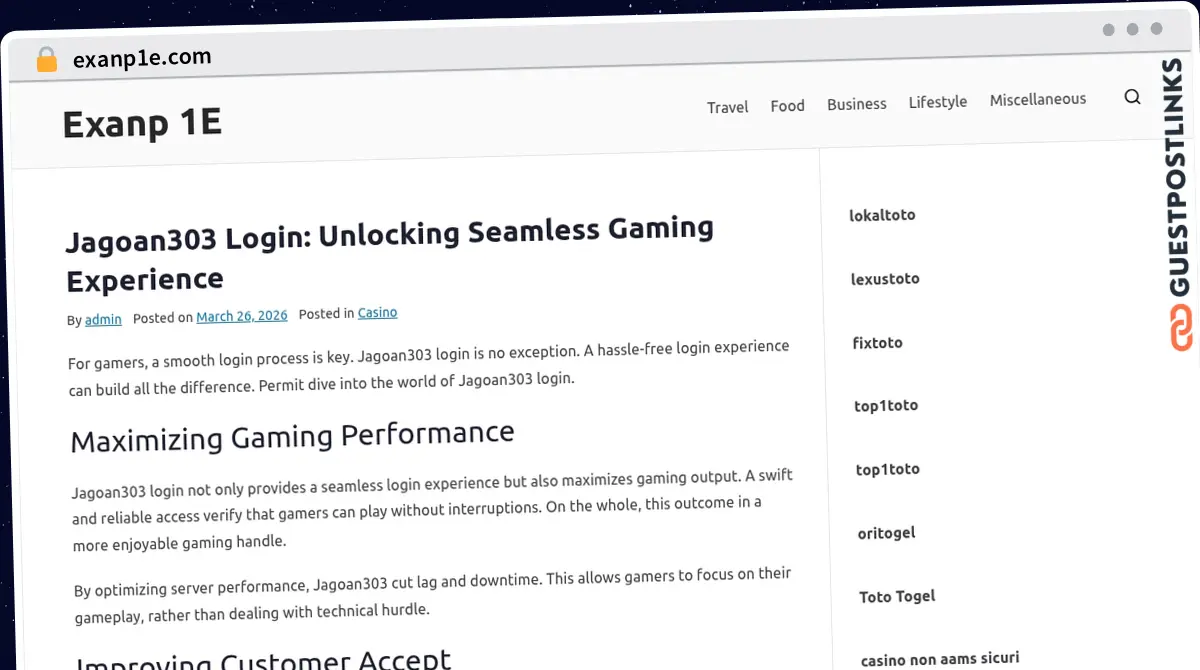
Task: Open the March 26, 2026 date link
Action: tap(242, 316)
